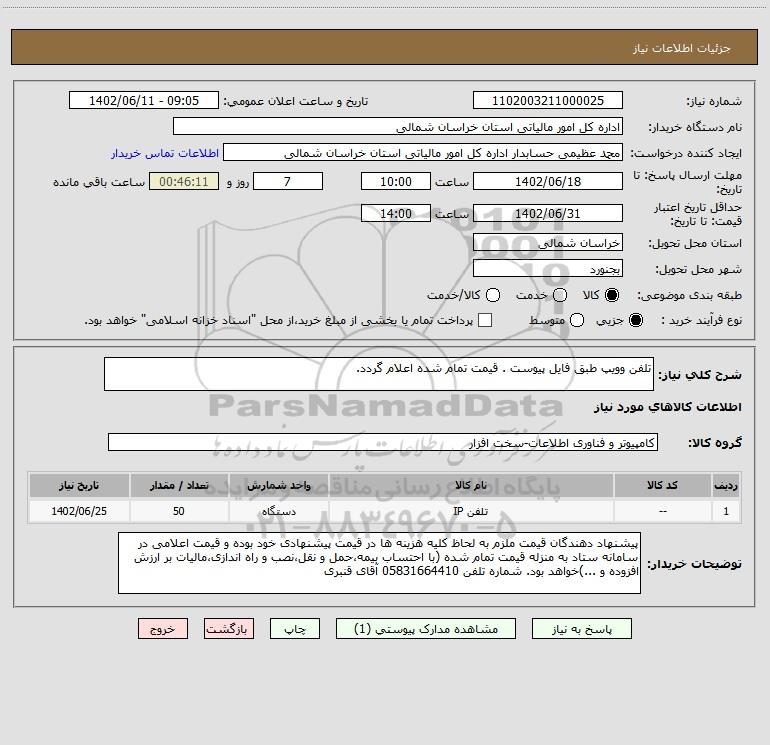This screenshot has width=770, height=745.
Task: Click the remaining days field showing 7
Action: (288, 181)
